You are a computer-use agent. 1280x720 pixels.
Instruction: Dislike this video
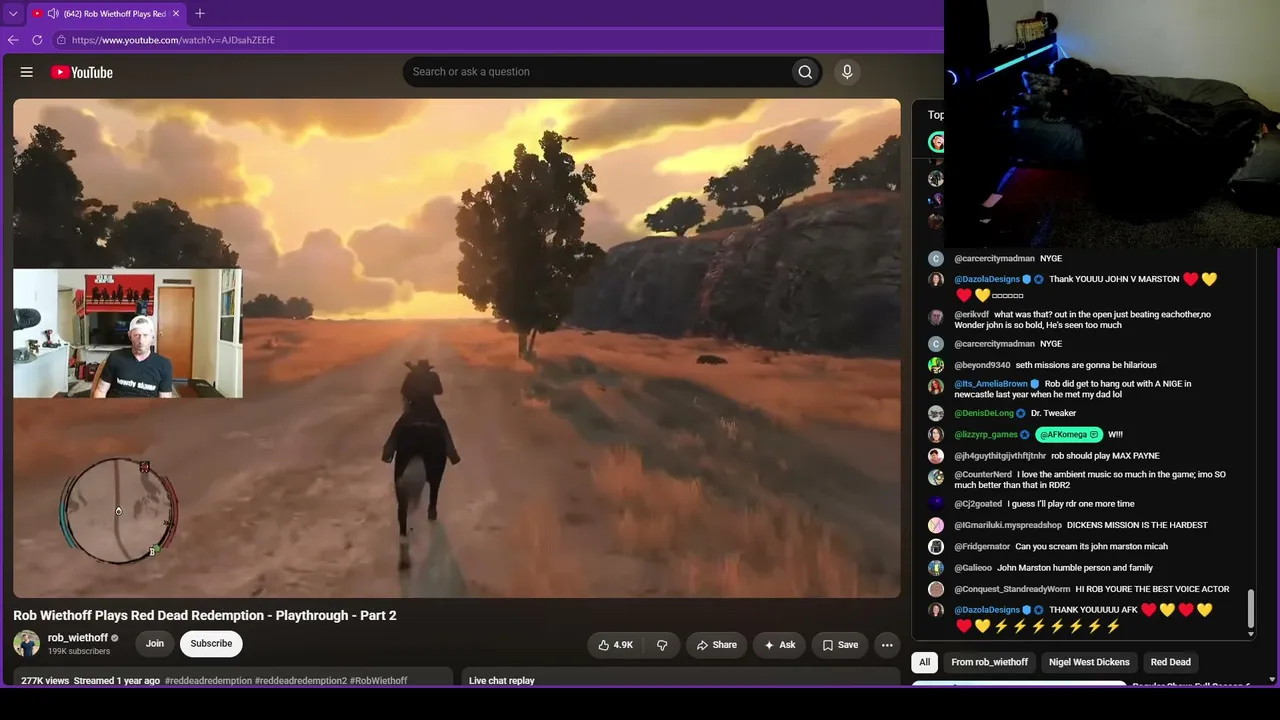tap(662, 645)
